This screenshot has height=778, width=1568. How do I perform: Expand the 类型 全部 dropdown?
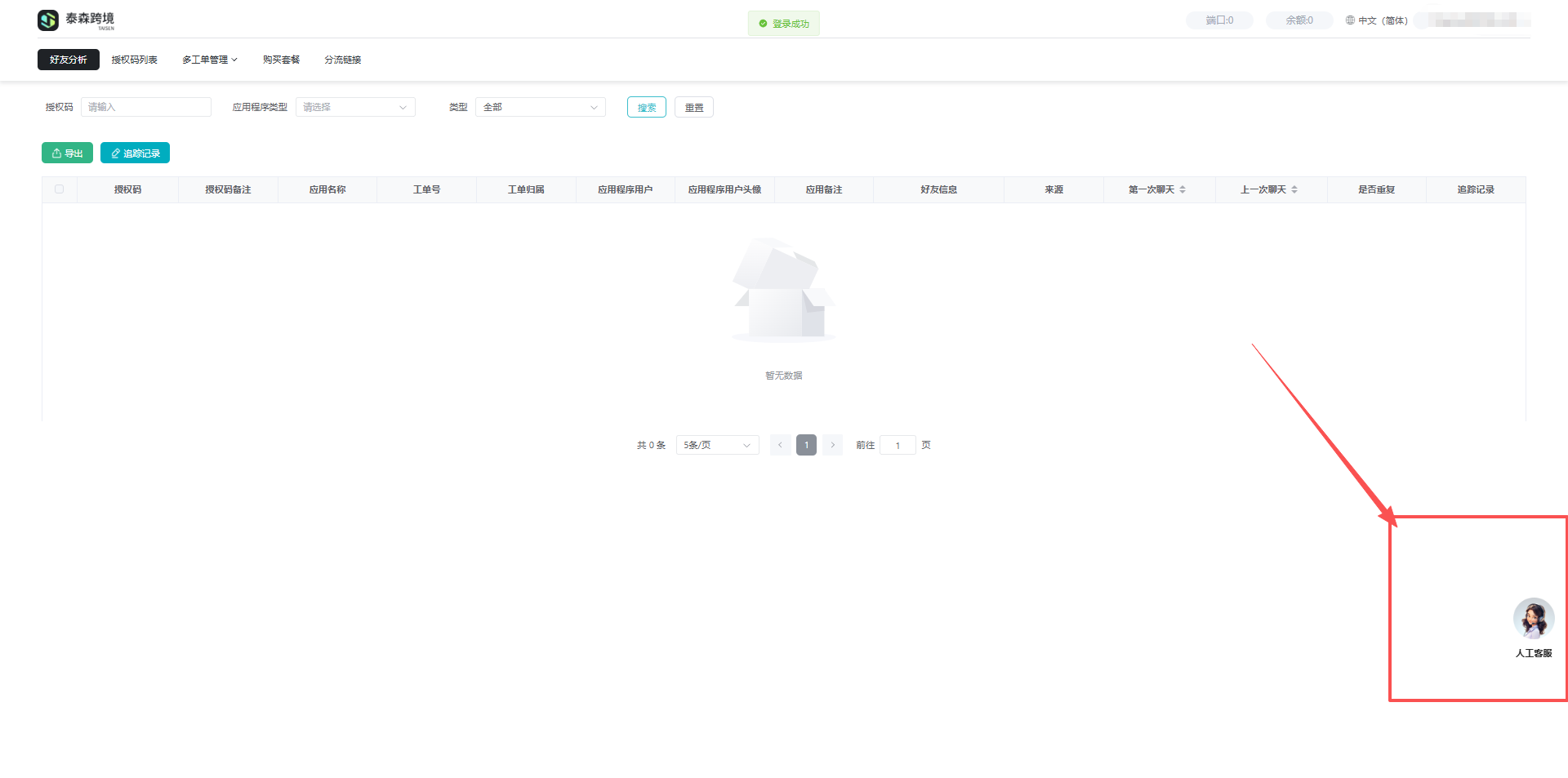(x=540, y=107)
